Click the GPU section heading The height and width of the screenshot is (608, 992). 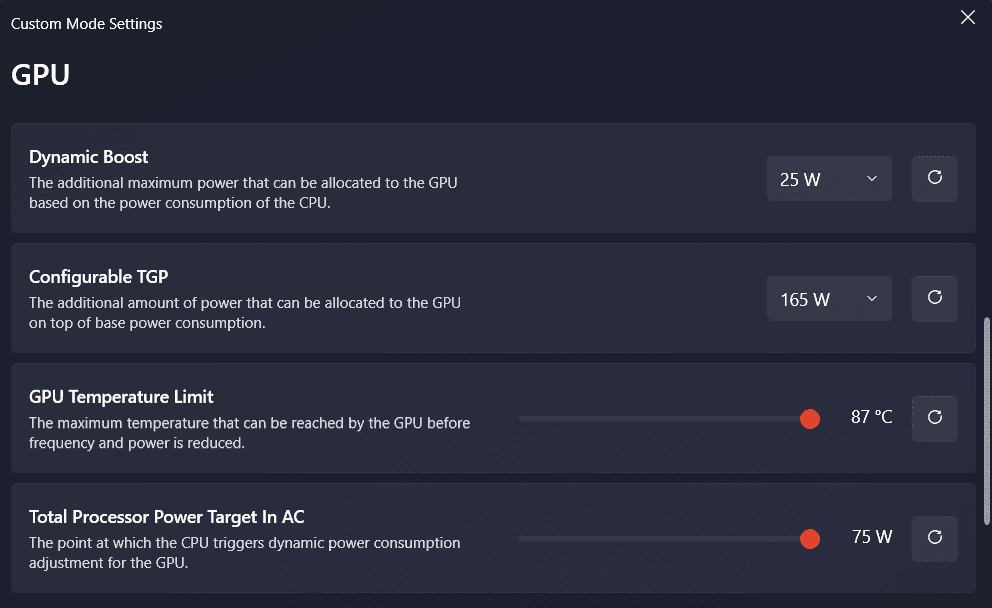coord(40,75)
